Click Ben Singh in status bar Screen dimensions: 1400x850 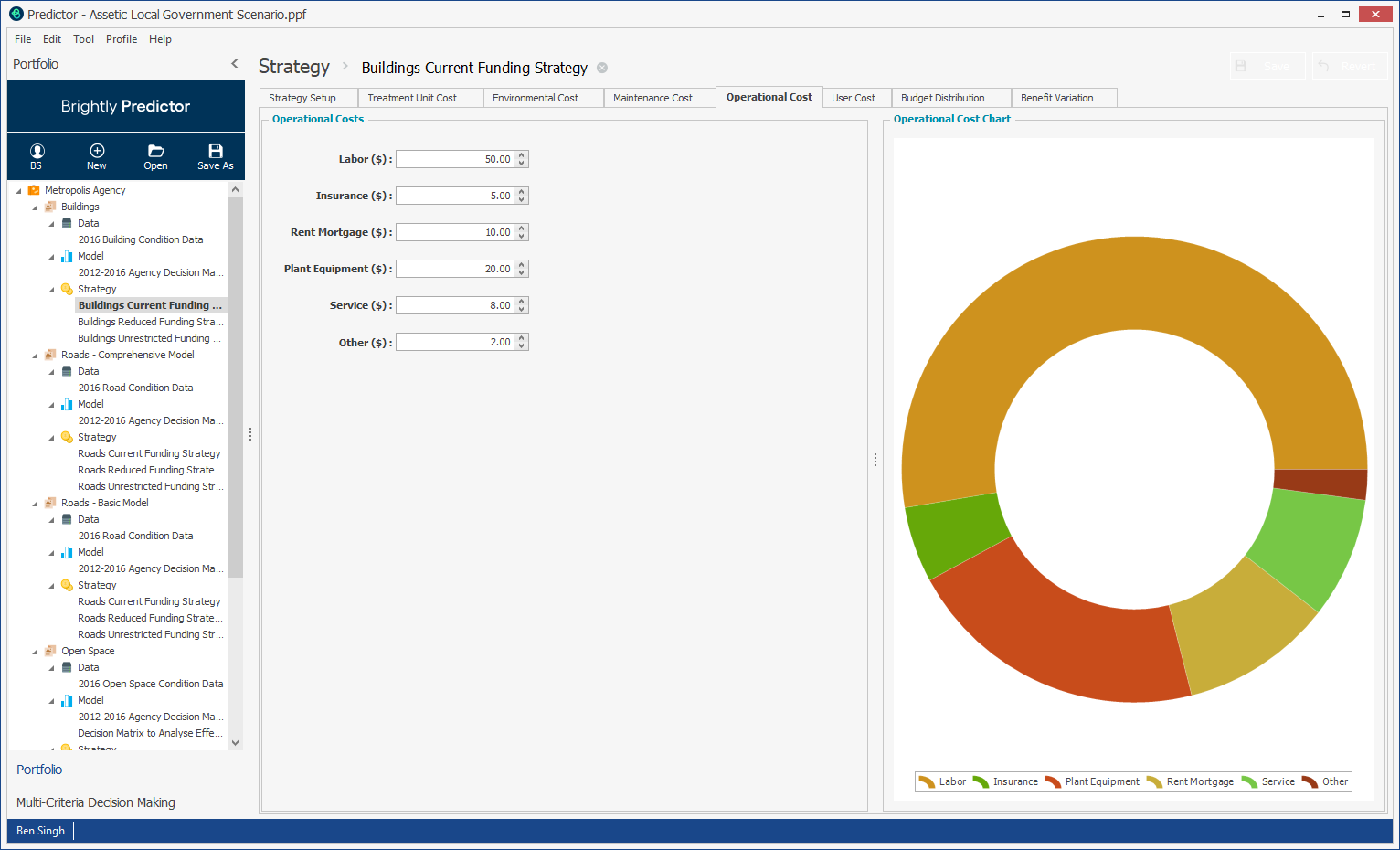40,831
